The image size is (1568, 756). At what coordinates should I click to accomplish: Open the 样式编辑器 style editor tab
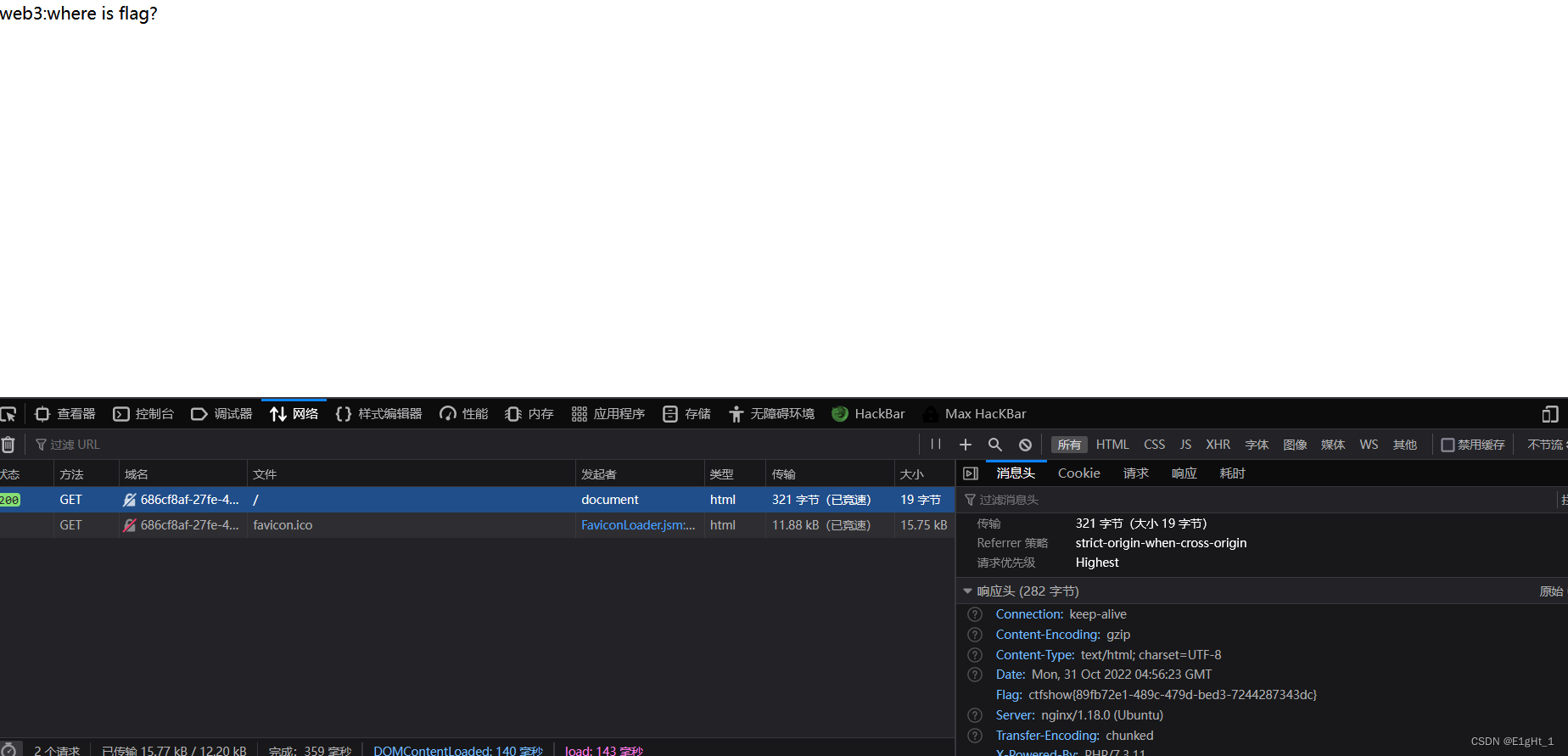[x=379, y=414]
